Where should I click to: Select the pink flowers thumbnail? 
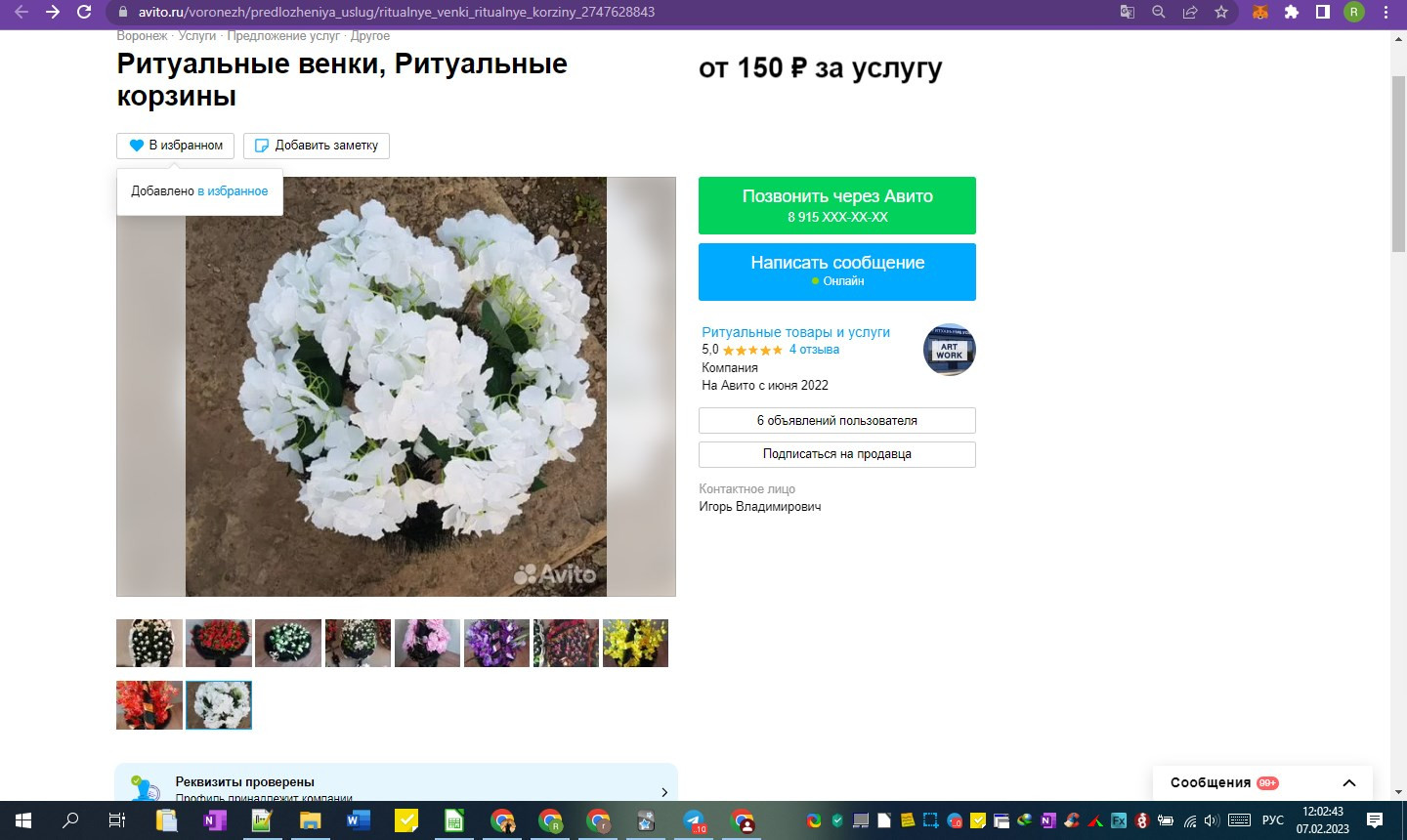(427, 644)
